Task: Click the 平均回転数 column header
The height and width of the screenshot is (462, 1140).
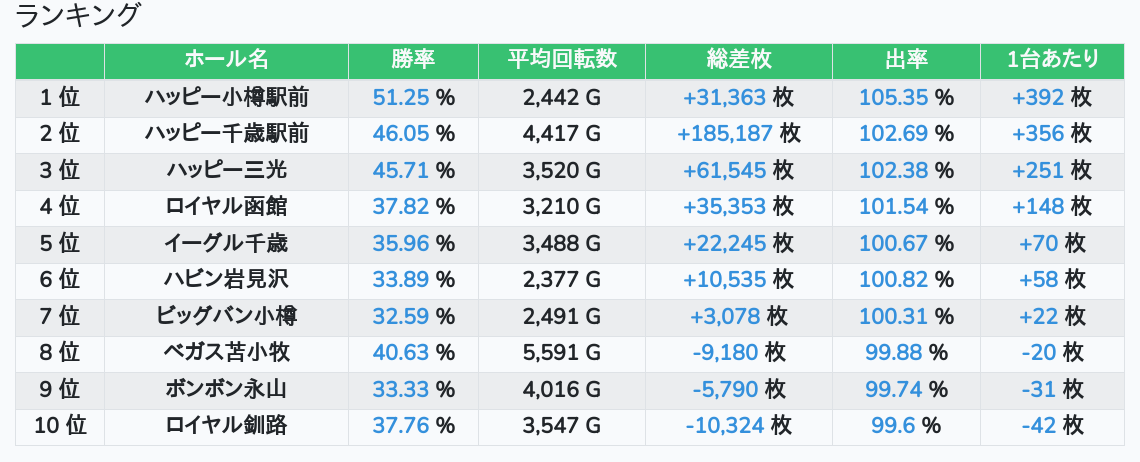Action: pos(562,60)
